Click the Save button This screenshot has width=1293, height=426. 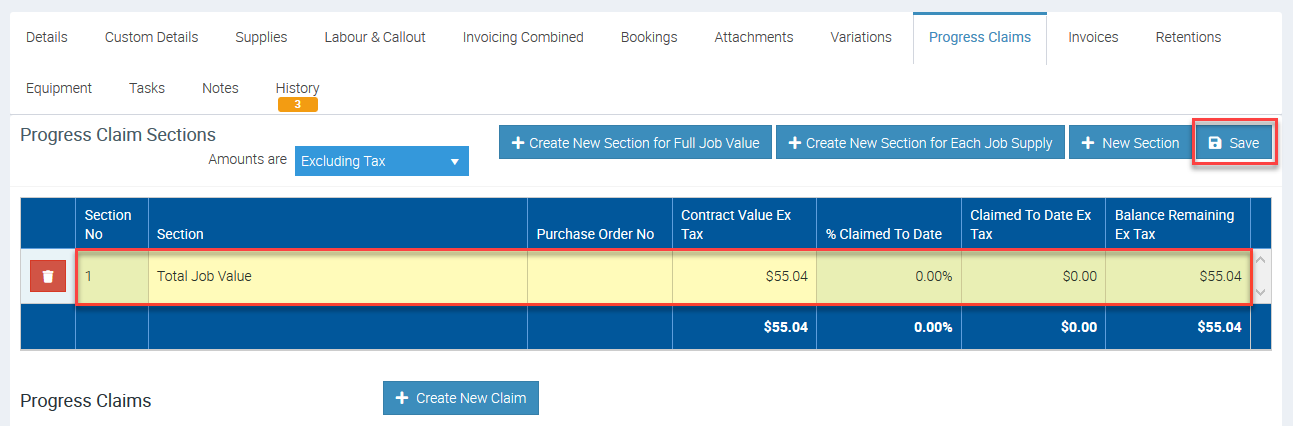(1233, 143)
